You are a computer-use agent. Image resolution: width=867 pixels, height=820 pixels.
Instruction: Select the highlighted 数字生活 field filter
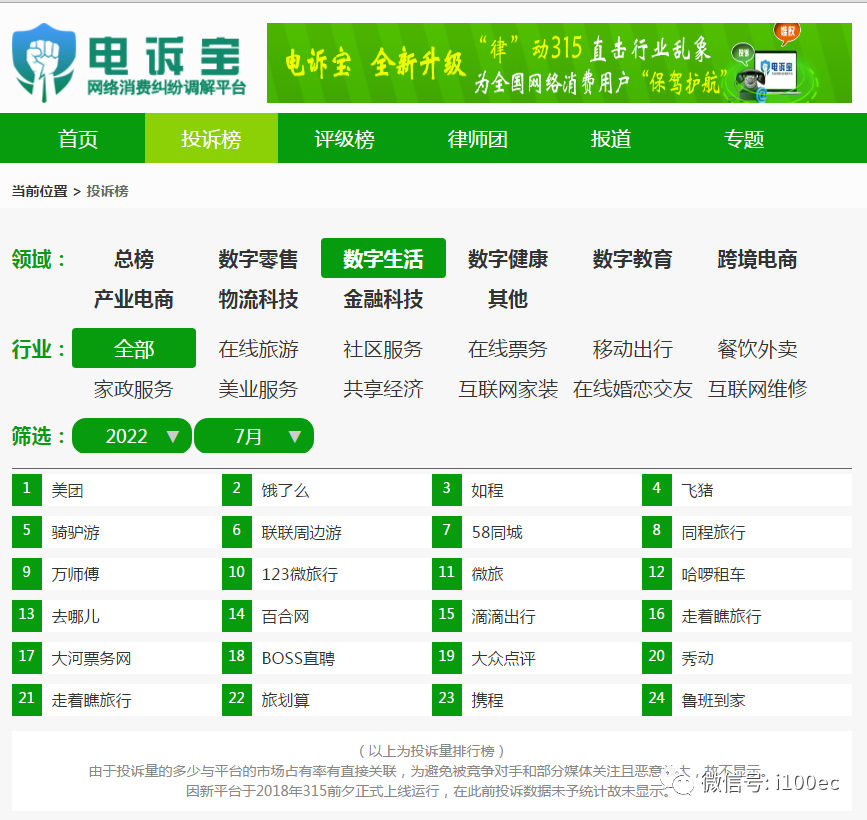point(383,258)
